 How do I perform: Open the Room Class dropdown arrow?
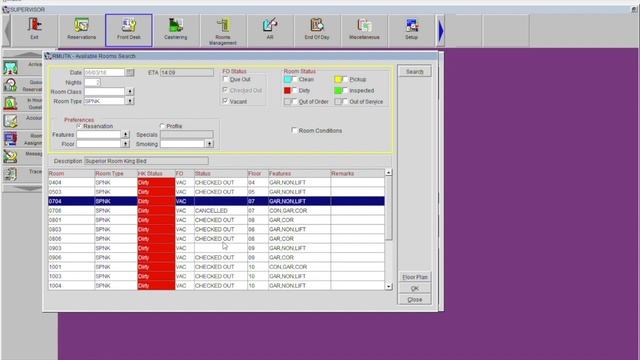tap(130, 91)
